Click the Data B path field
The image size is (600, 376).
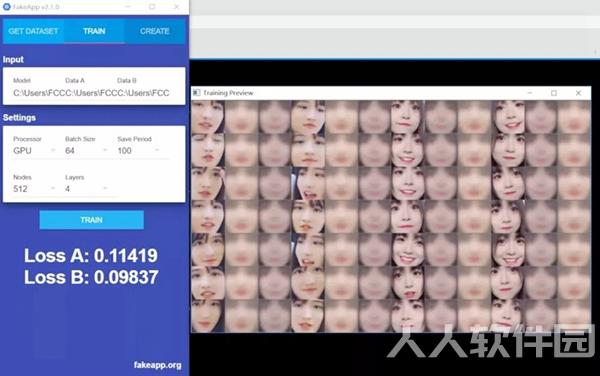pos(143,93)
